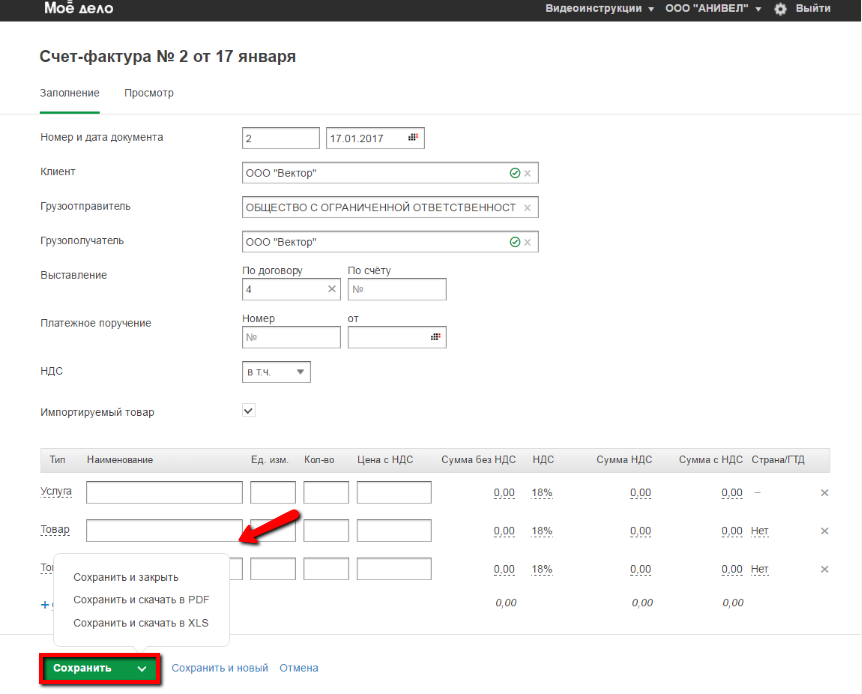The width and height of the screenshot is (862, 694).
Task: Switch to the Просмотр tab
Action: [x=149, y=93]
